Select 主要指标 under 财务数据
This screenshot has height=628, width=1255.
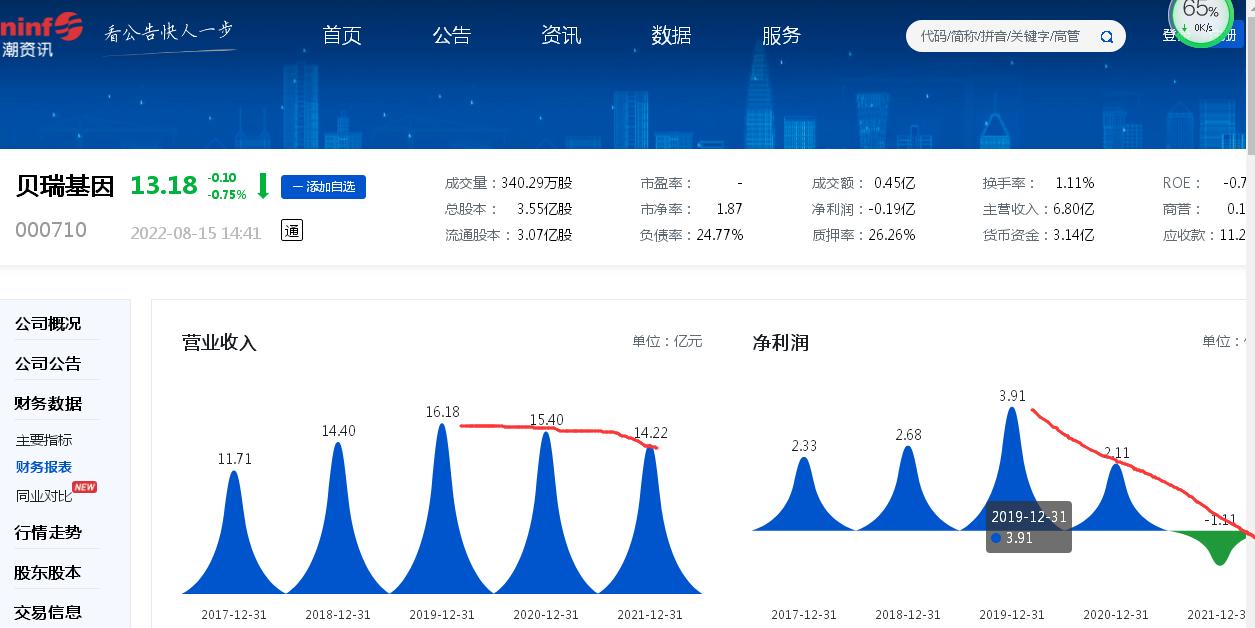pos(43,440)
